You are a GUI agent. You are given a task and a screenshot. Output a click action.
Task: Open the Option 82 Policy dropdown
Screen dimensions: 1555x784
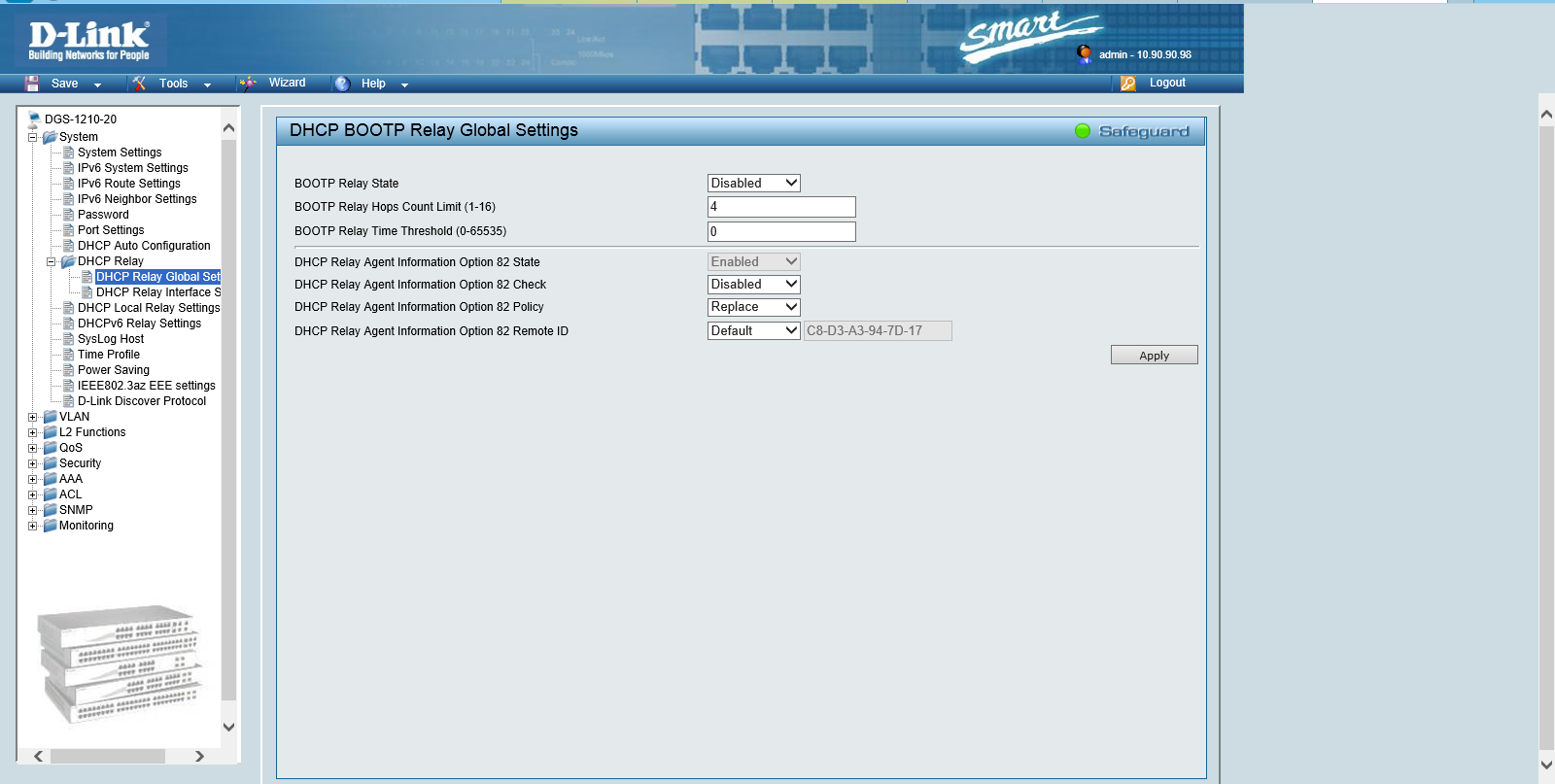(x=754, y=306)
